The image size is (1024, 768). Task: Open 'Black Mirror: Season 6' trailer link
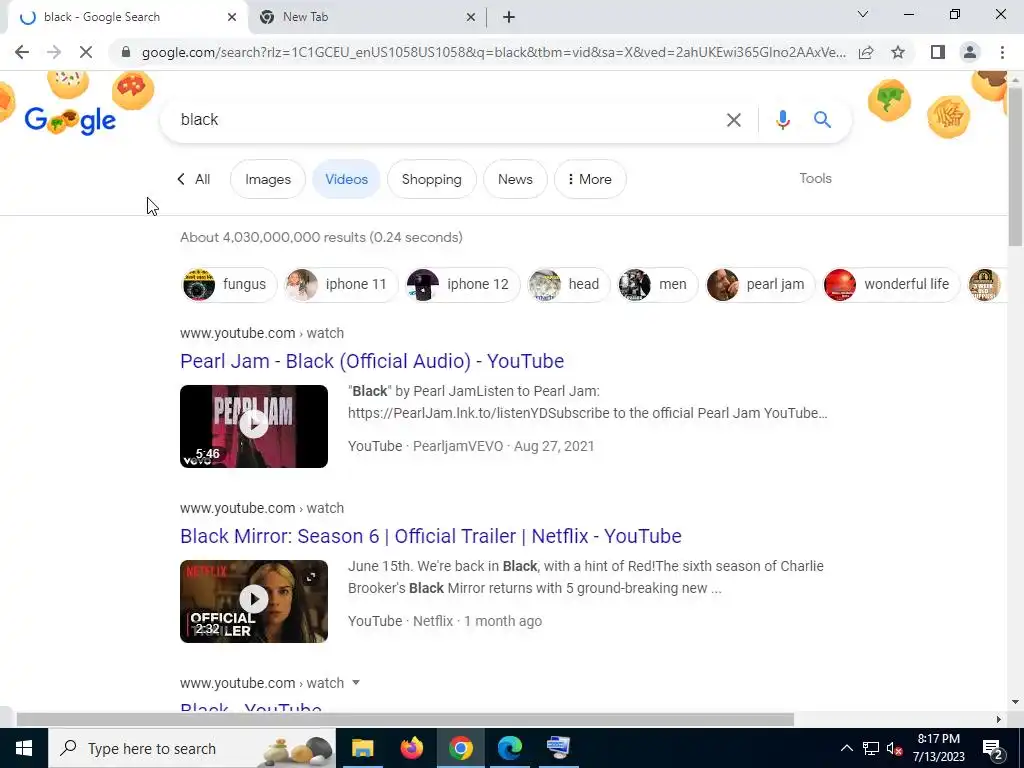[431, 536]
